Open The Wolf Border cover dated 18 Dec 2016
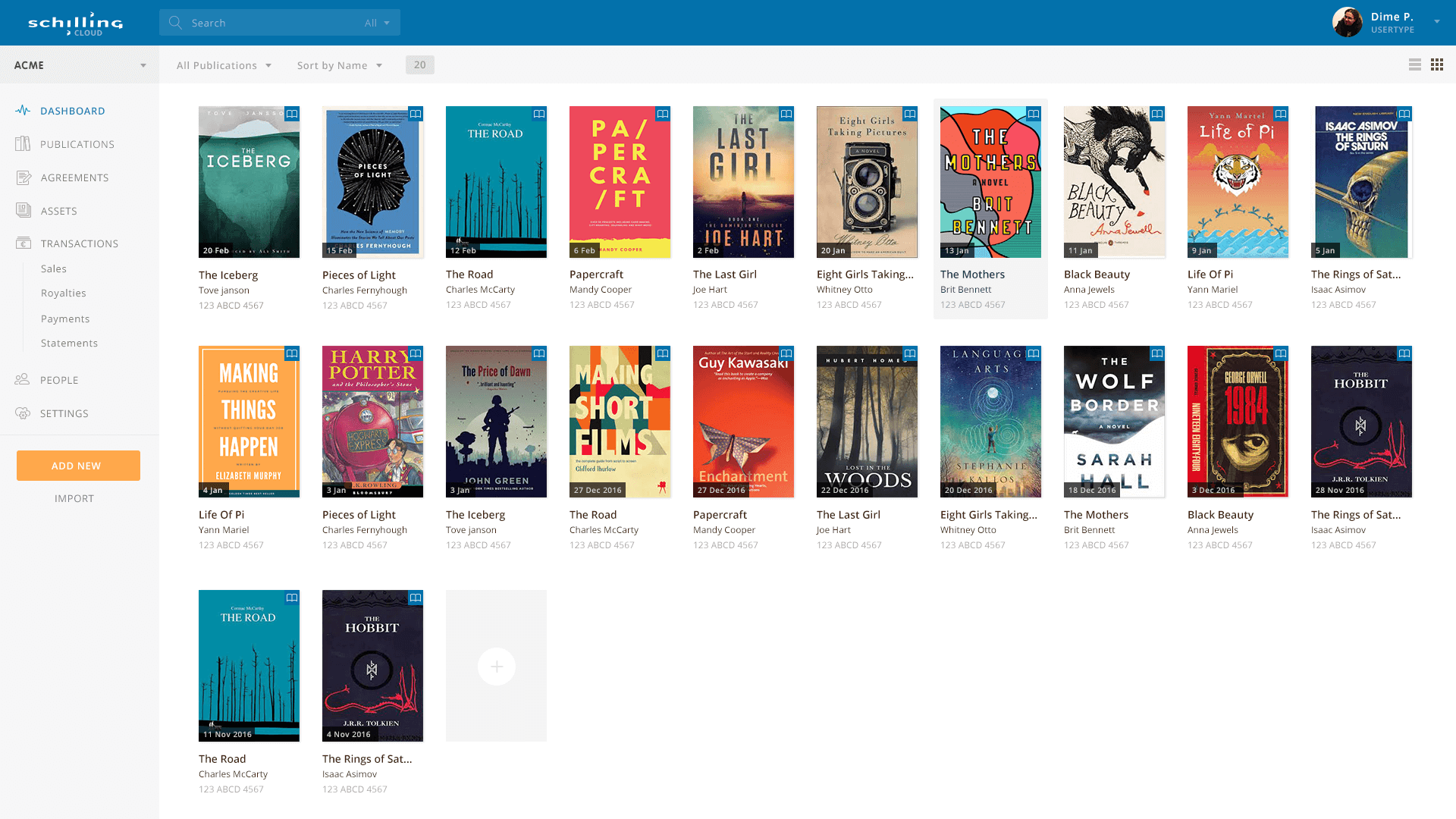Viewport: 1456px width, 819px height. (x=1114, y=422)
